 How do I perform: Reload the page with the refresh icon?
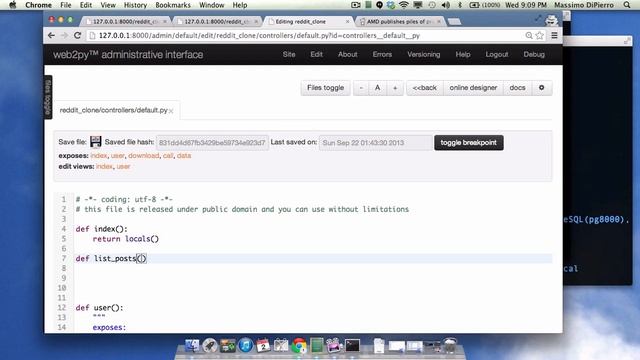click(78, 36)
